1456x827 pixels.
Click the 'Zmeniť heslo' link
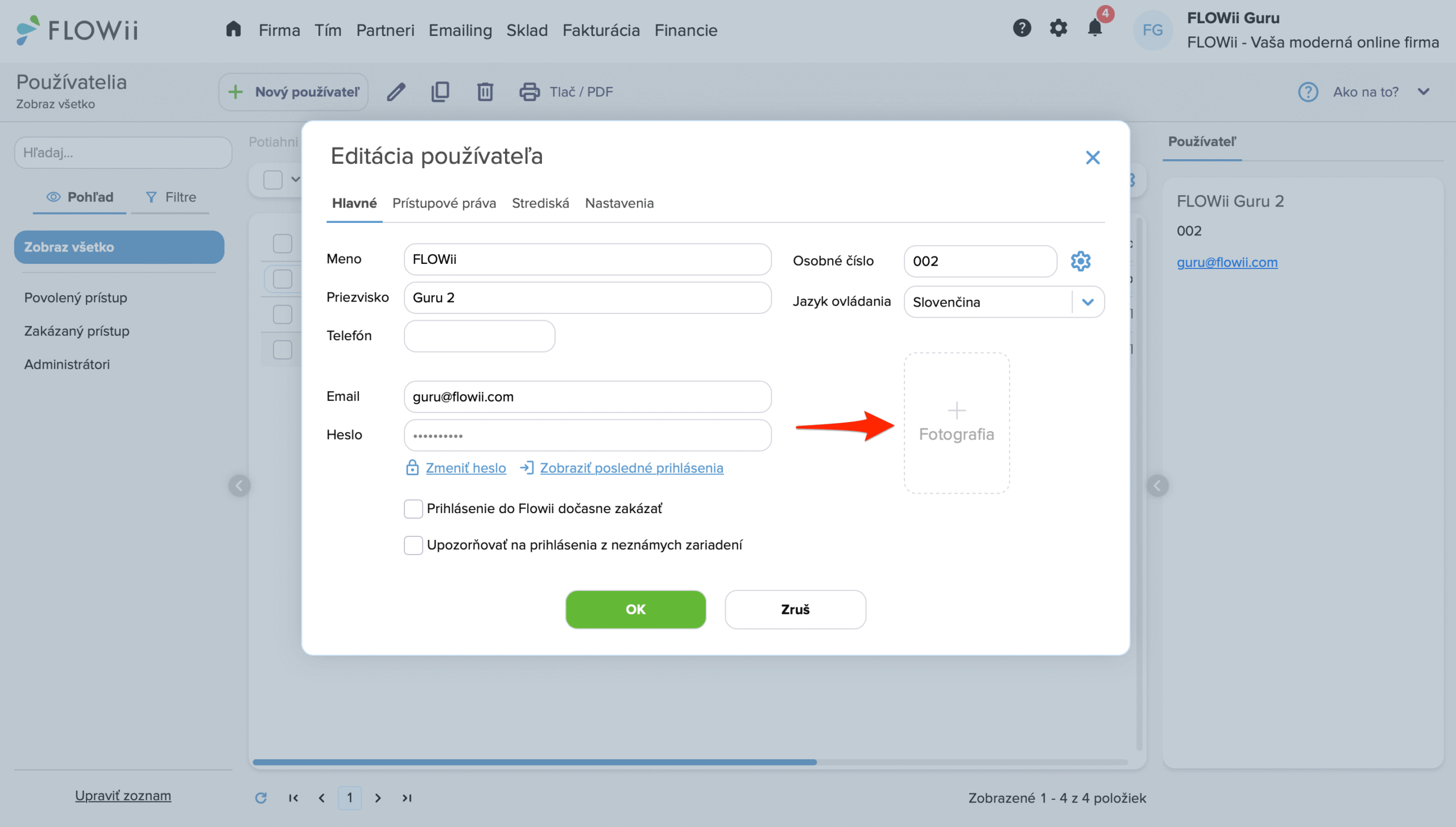[x=465, y=468]
